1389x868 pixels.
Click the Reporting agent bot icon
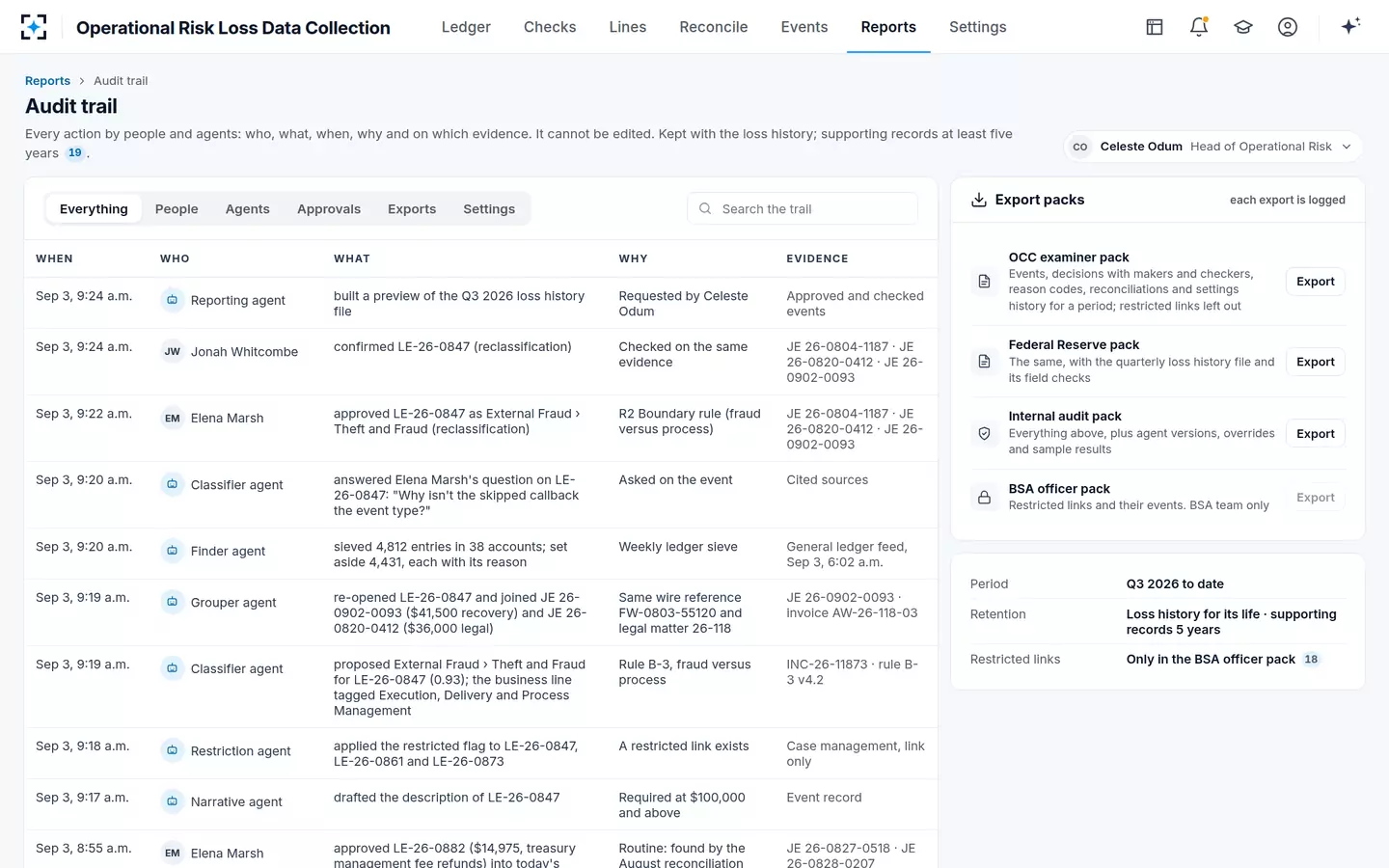[172, 300]
